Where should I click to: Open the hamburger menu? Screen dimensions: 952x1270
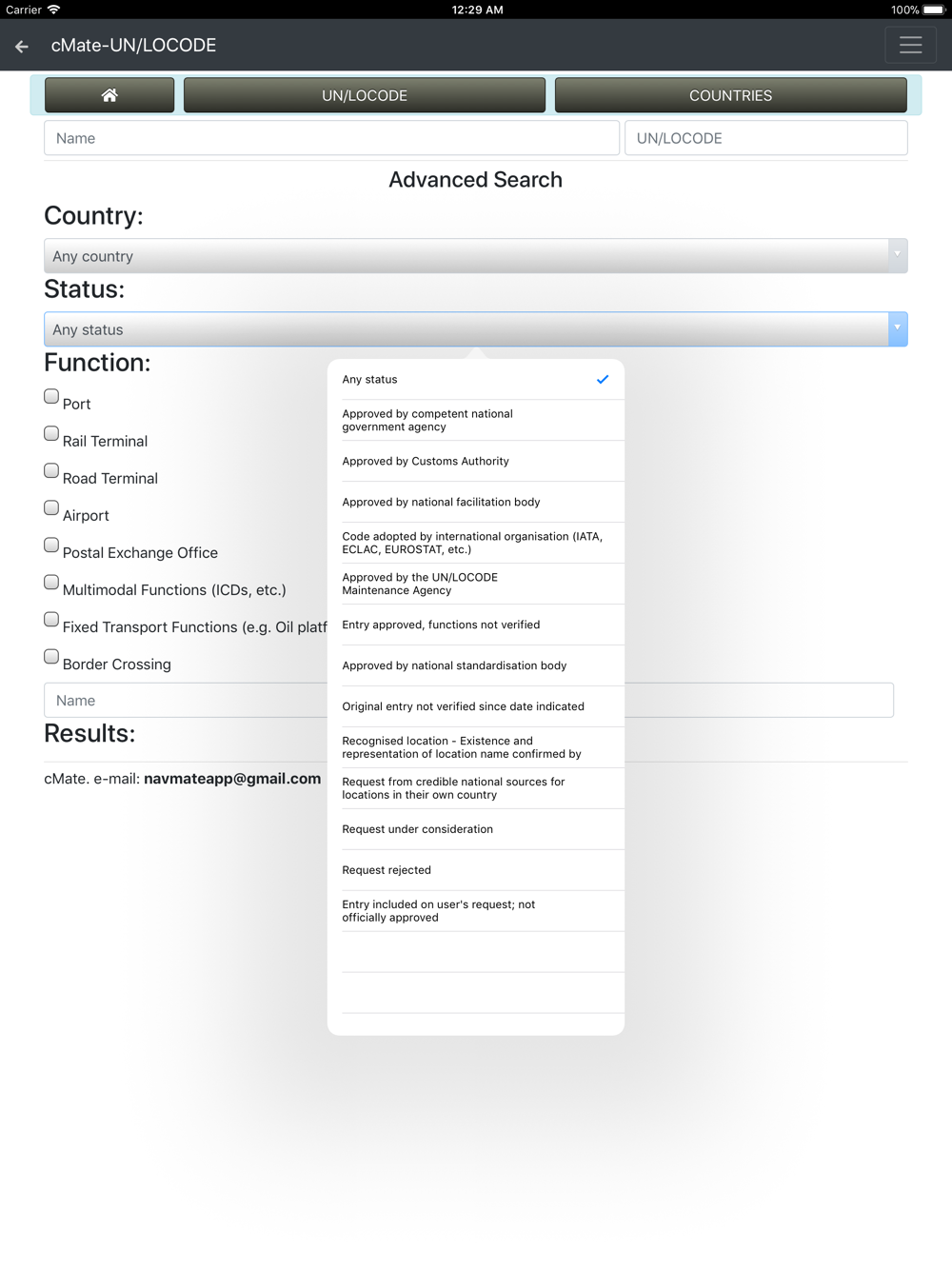click(910, 45)
